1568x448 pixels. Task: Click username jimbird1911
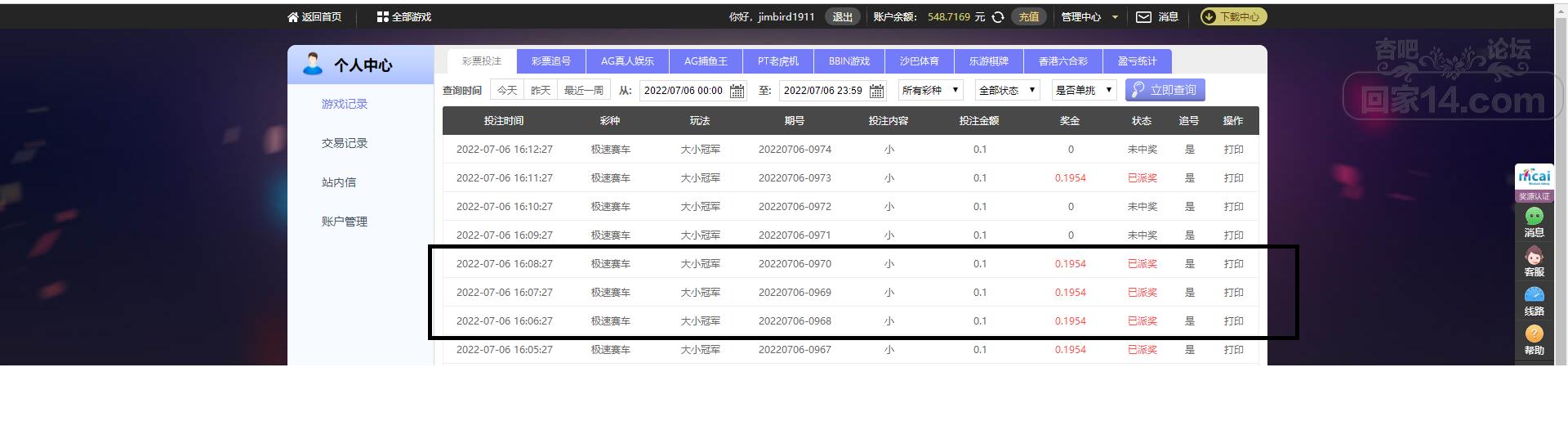click(786, 17)
